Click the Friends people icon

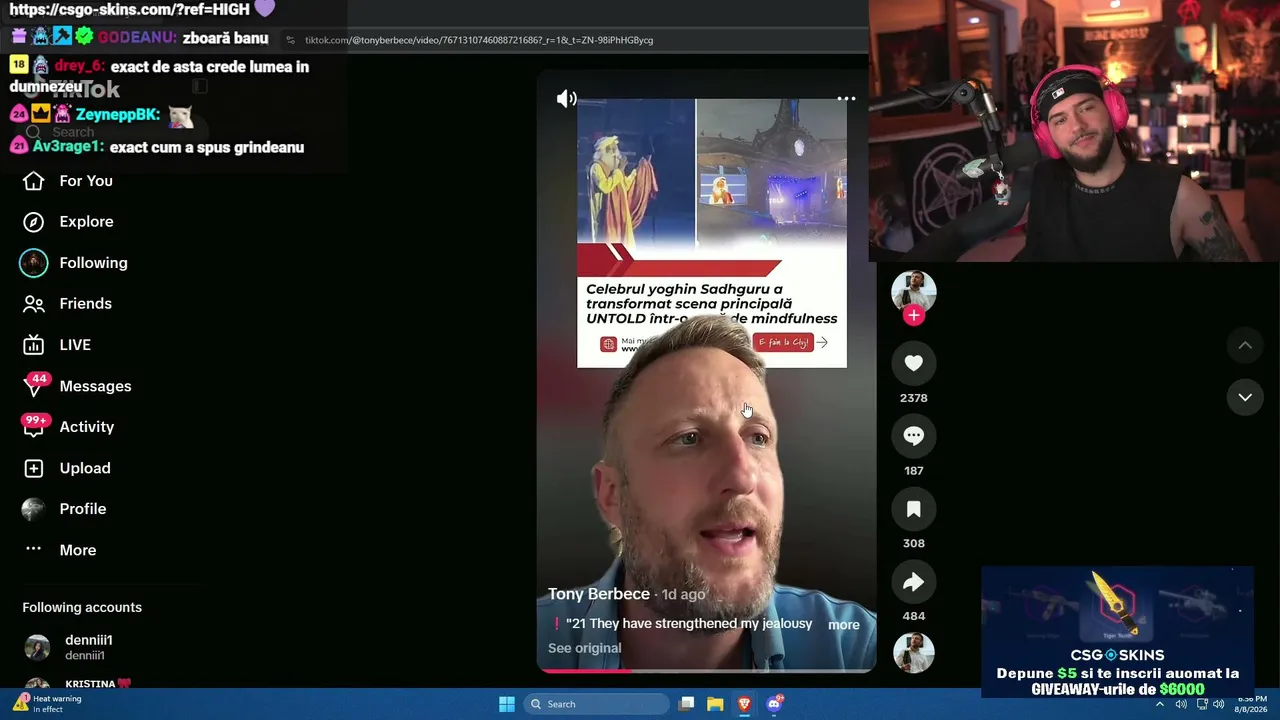point(33,304)
